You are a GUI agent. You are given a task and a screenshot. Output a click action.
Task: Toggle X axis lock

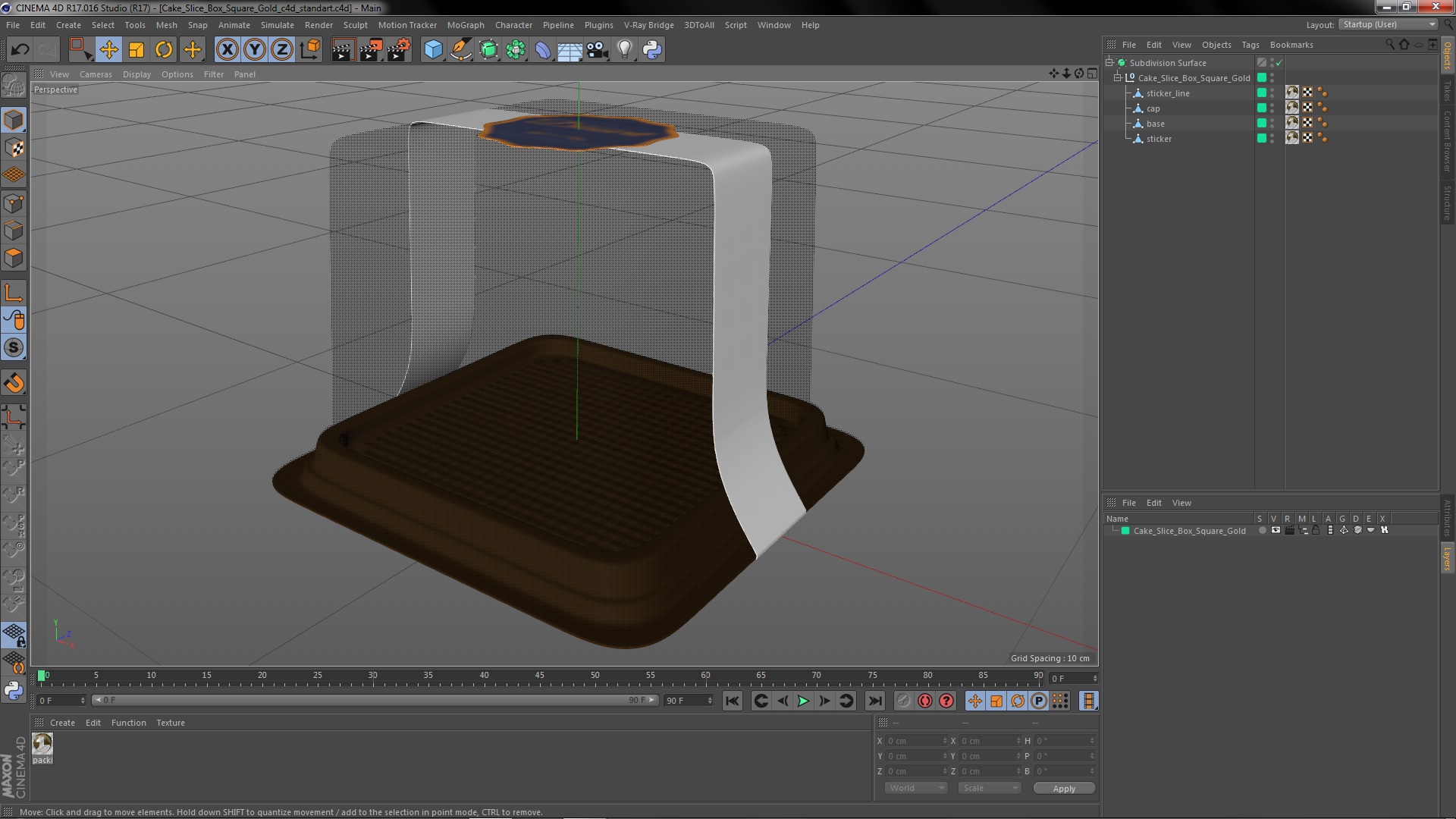click(227, 50)
